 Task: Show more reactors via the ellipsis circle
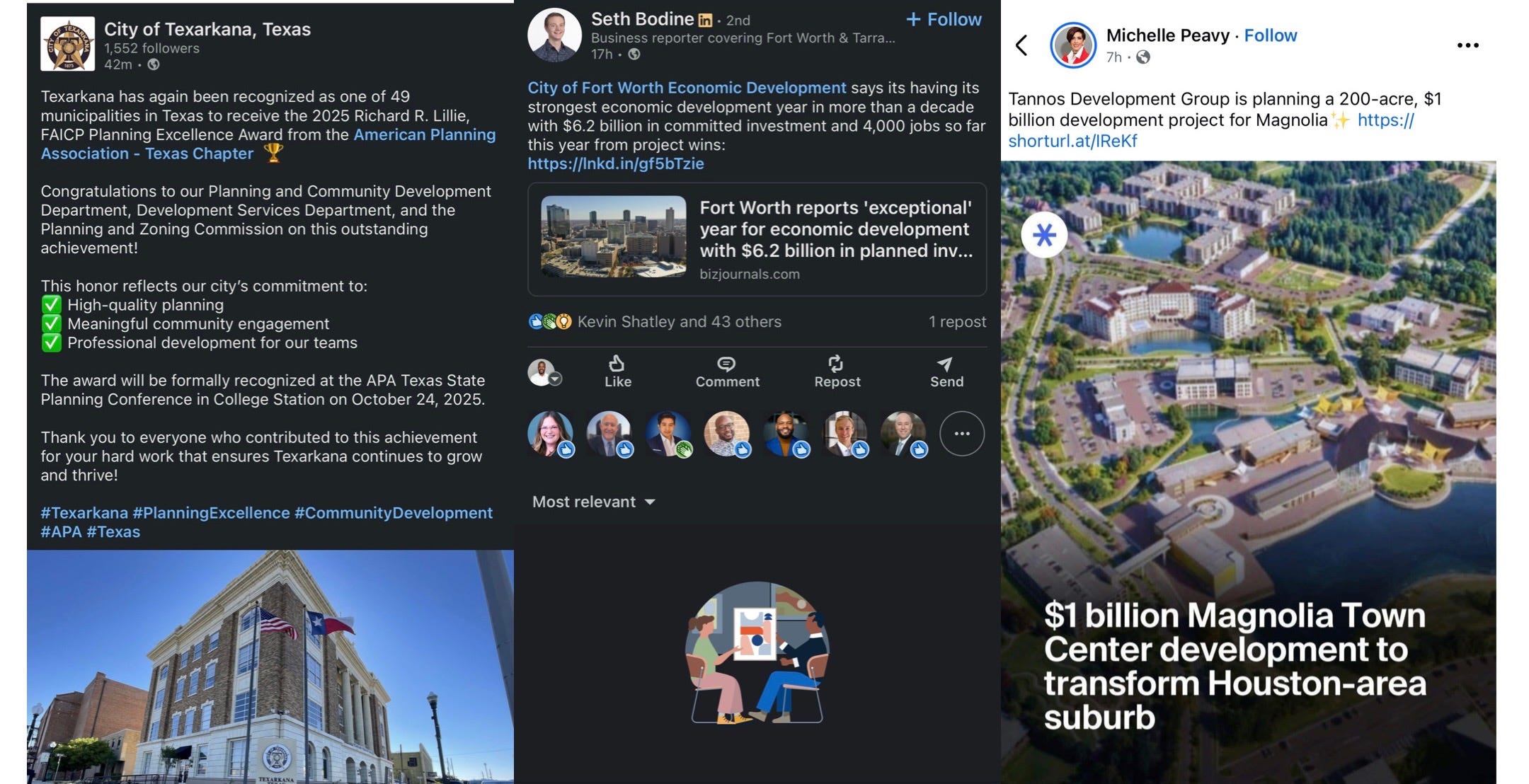[x=961, y=433]
